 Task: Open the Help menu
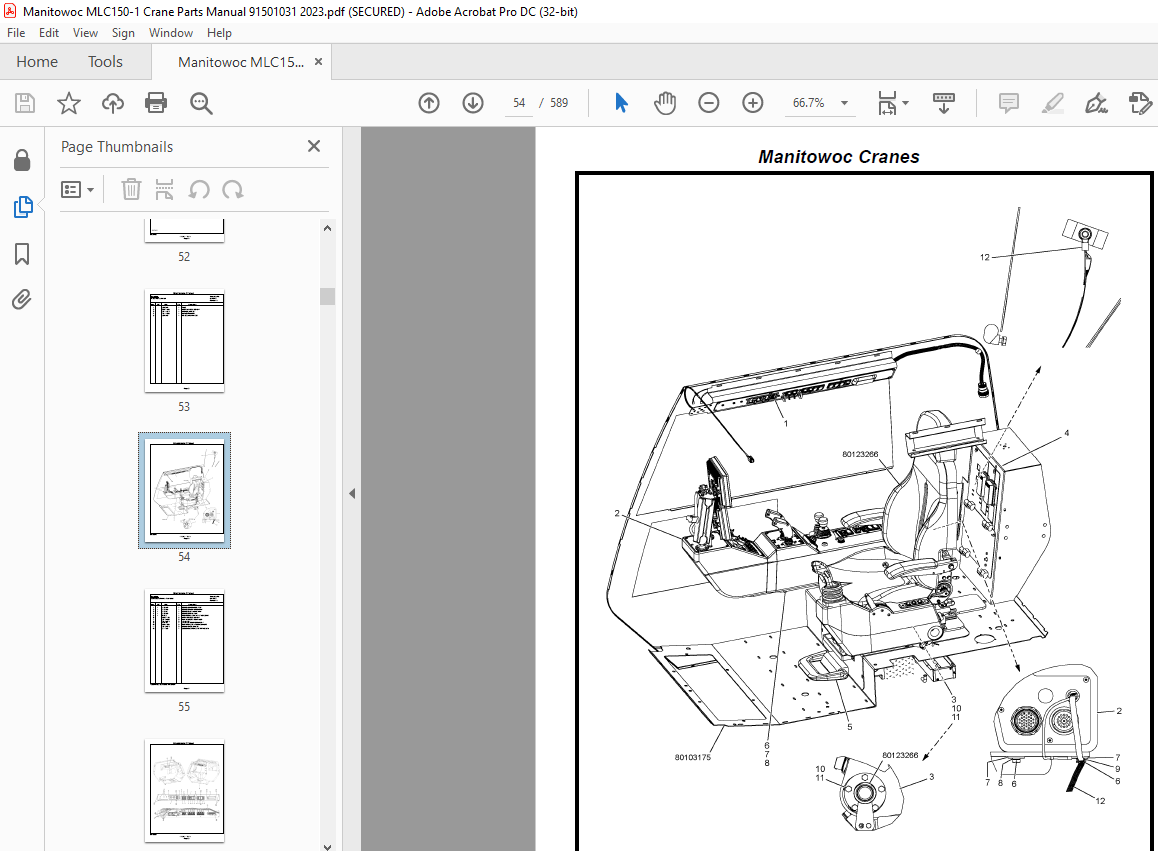(x=219, y=33)
